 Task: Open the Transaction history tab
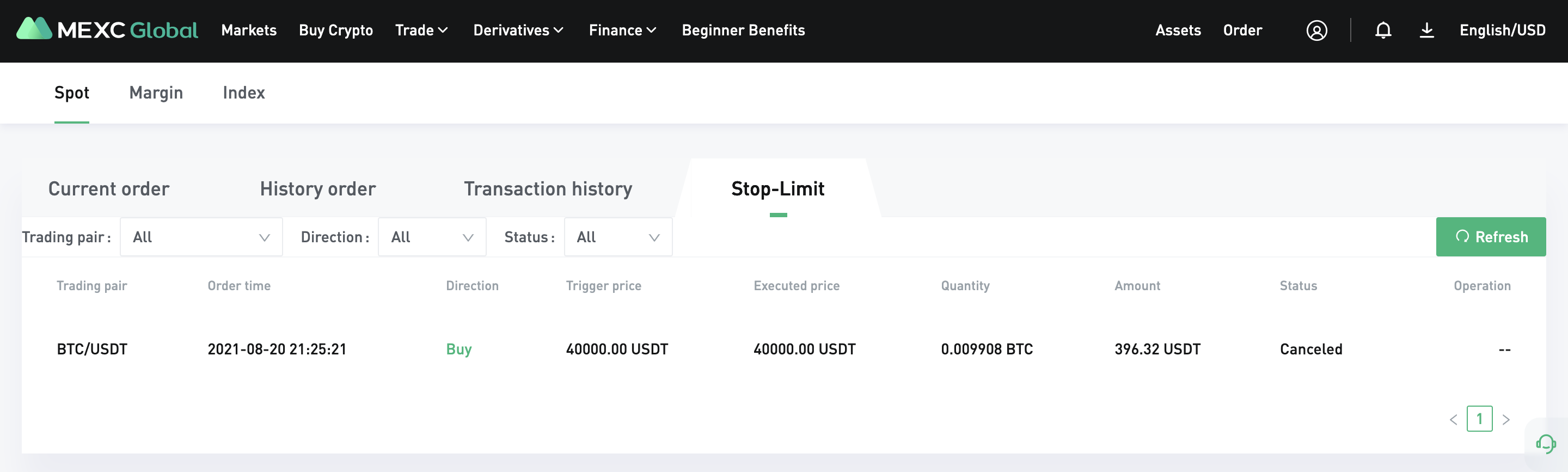548,189
